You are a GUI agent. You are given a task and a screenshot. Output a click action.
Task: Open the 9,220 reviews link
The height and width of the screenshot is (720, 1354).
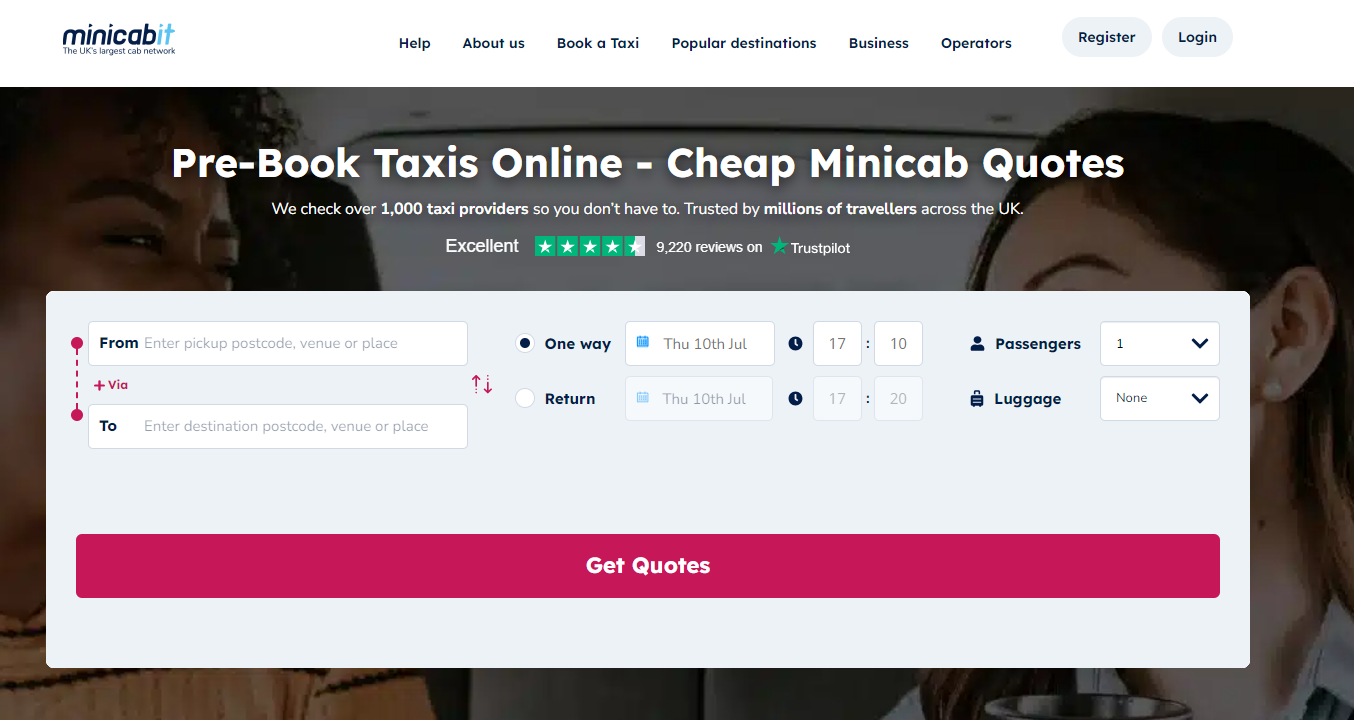click(709, 247)
